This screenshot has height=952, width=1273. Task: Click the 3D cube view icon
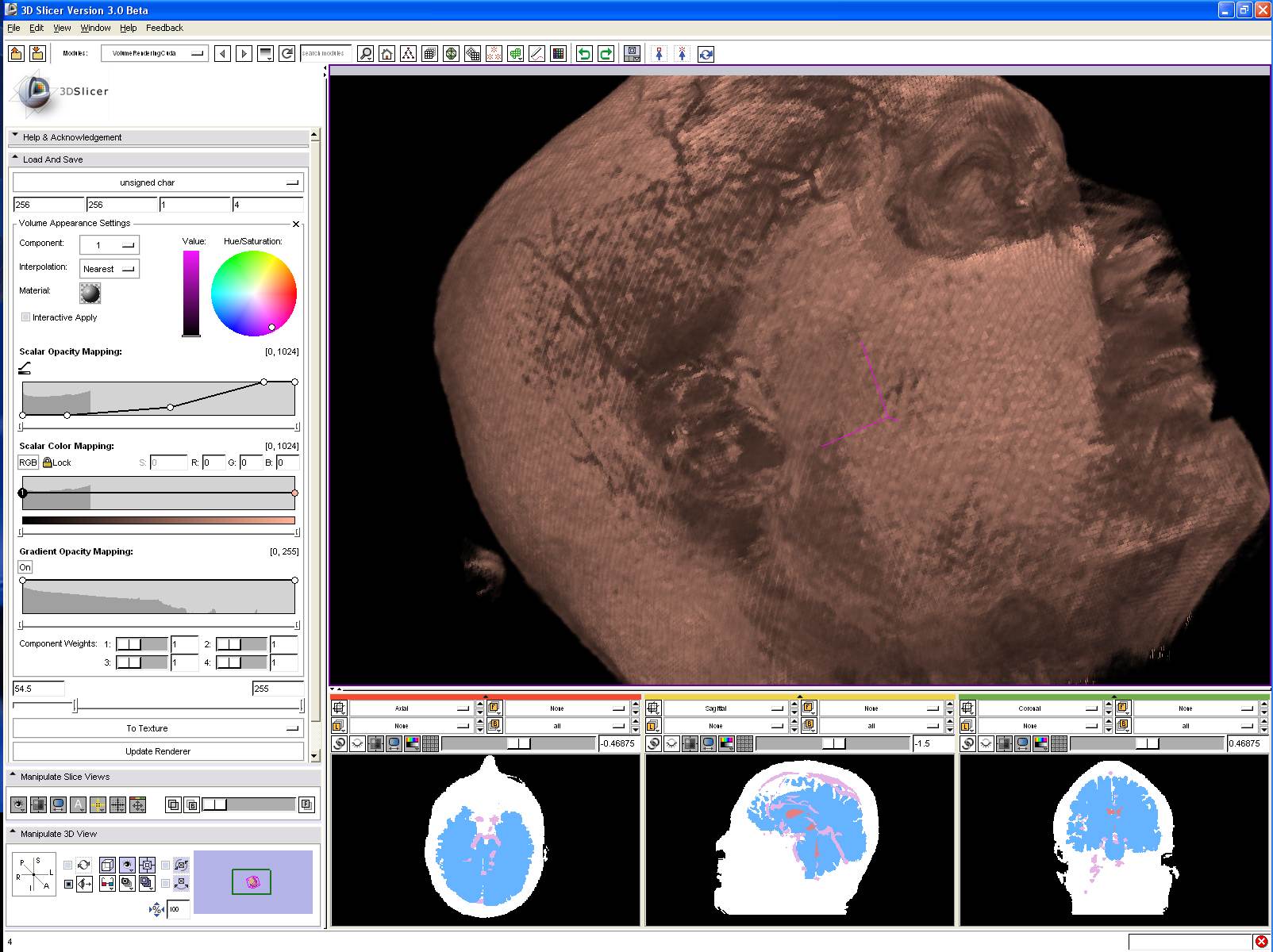coord(107,866)
